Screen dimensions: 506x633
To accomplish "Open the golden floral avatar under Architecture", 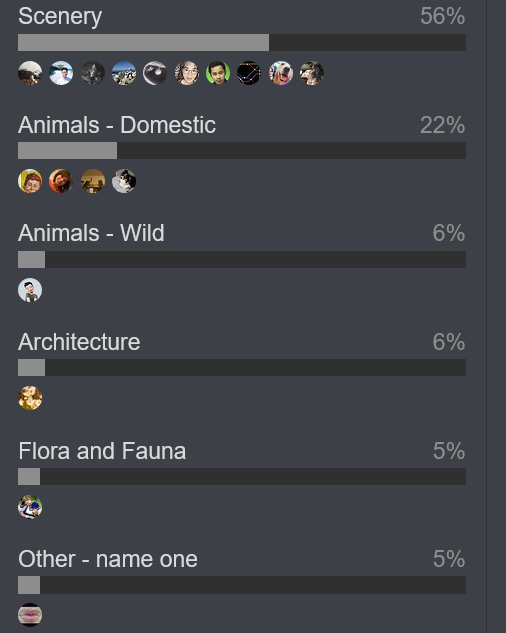I will tap(30, 398).
